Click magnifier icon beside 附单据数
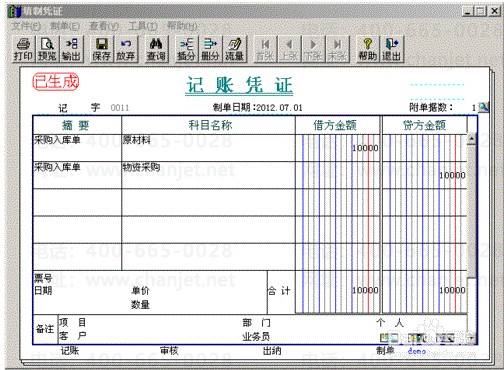 (x=483, y=107)
